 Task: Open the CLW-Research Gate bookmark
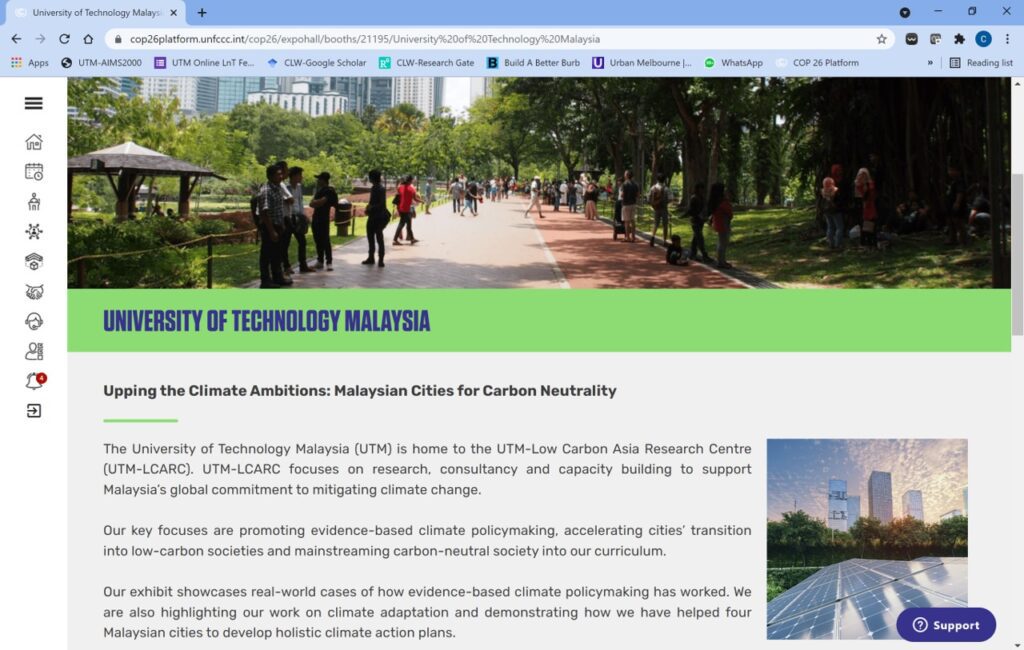click(426, 63)
